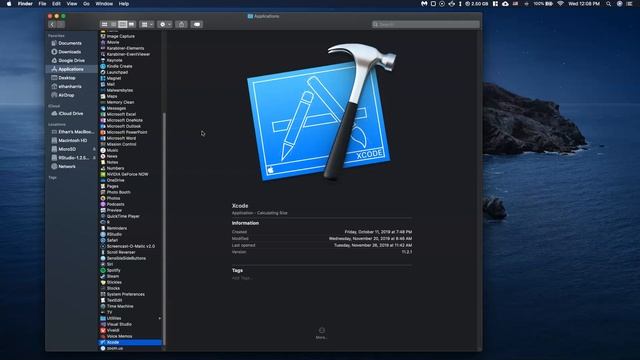Select Spotify in the list

pyautogui.click(x=113, y=270)
